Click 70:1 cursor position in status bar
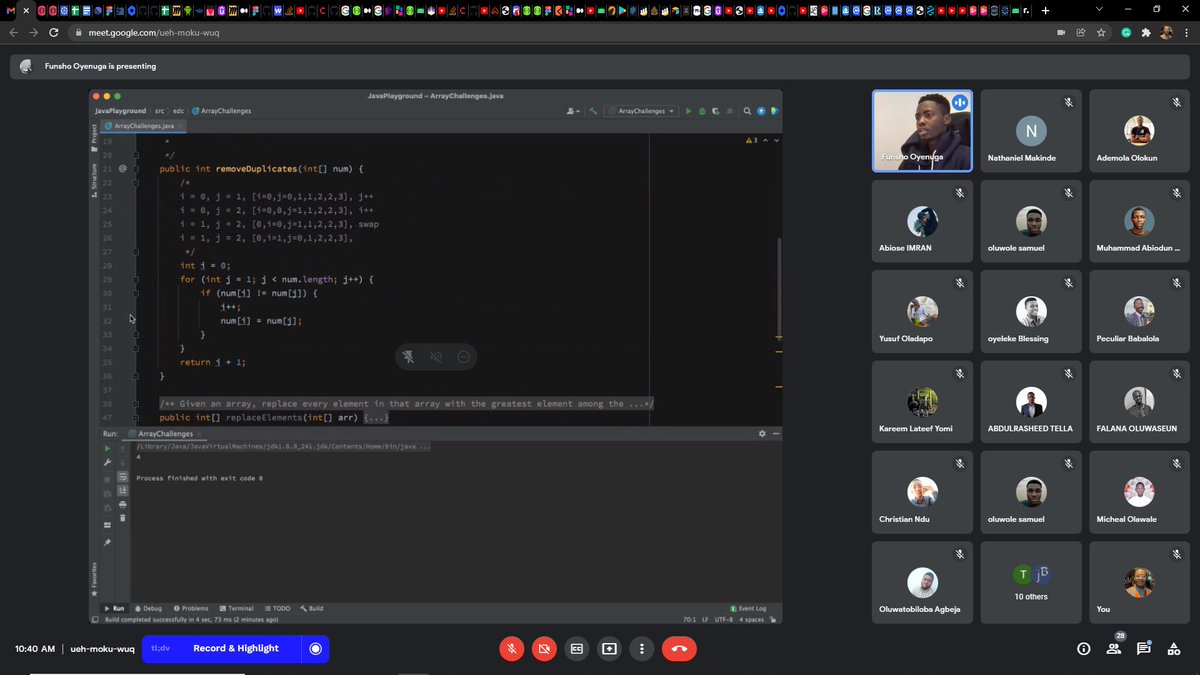Screen dimensions: 1200x675 point(689,619)
